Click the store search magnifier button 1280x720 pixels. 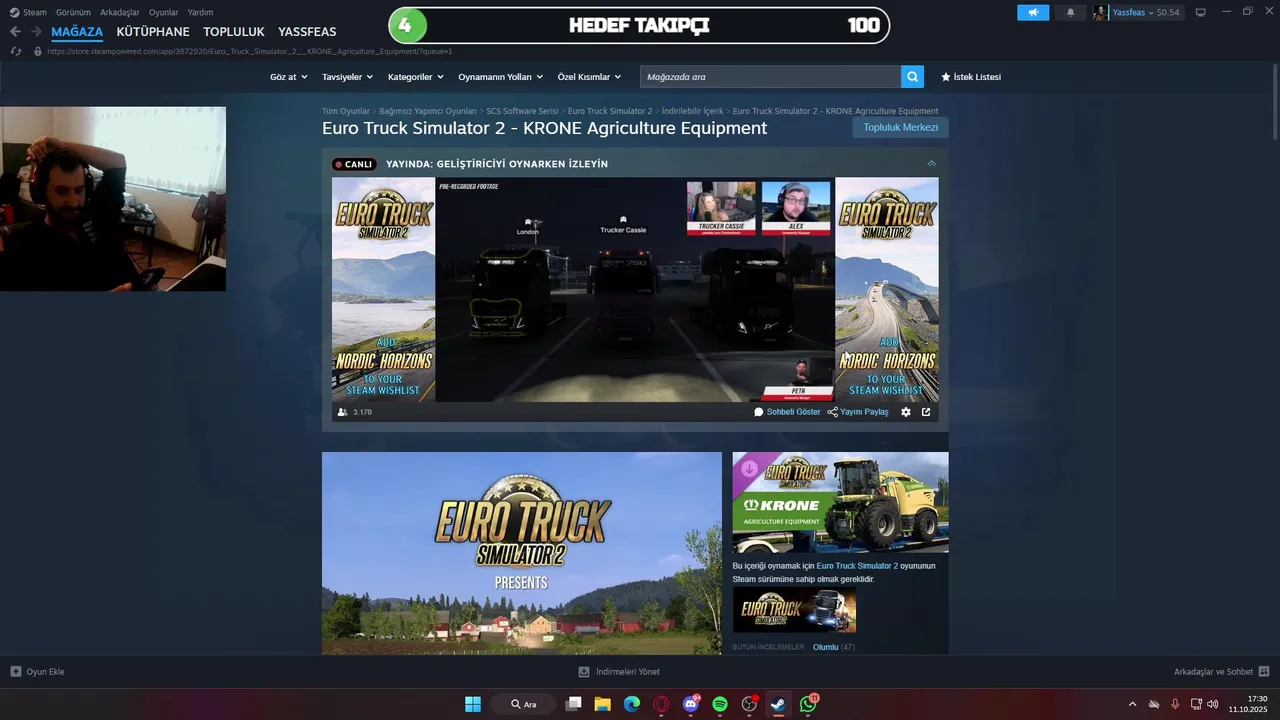click(912, 77)
